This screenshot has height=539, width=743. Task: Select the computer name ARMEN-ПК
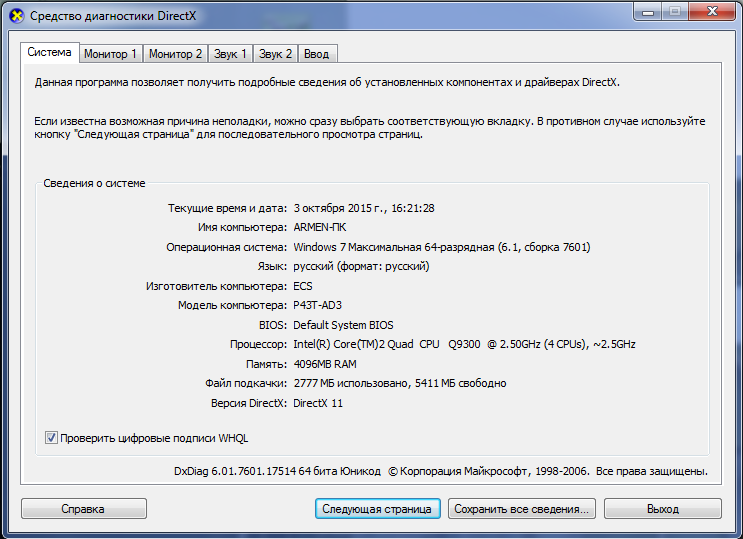pos(320,228)
